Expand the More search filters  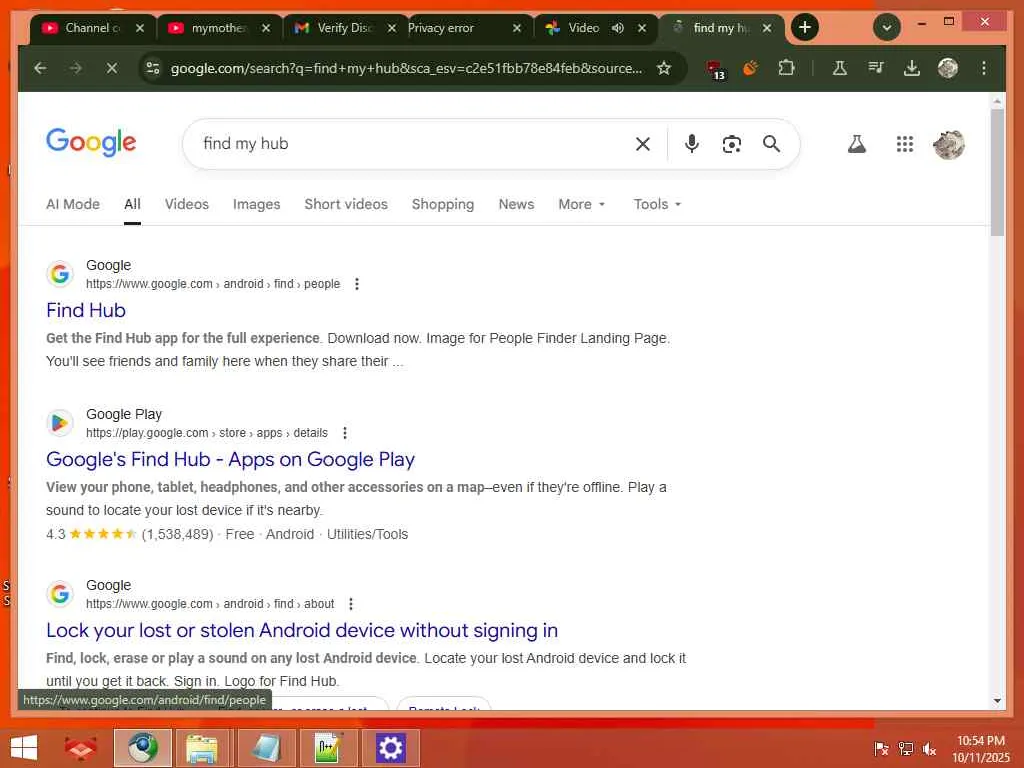pyautogui.click(x=581, y=204)
